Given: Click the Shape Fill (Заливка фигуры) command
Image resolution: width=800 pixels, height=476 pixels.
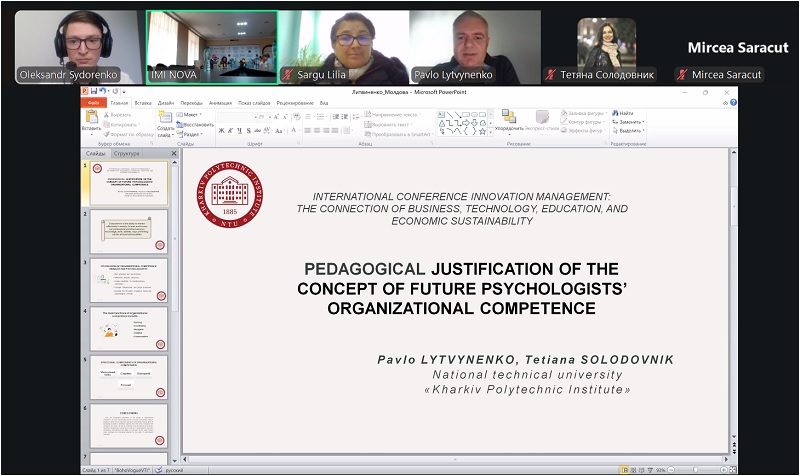Looking at the screenshot, I should (x=581, y=114).
